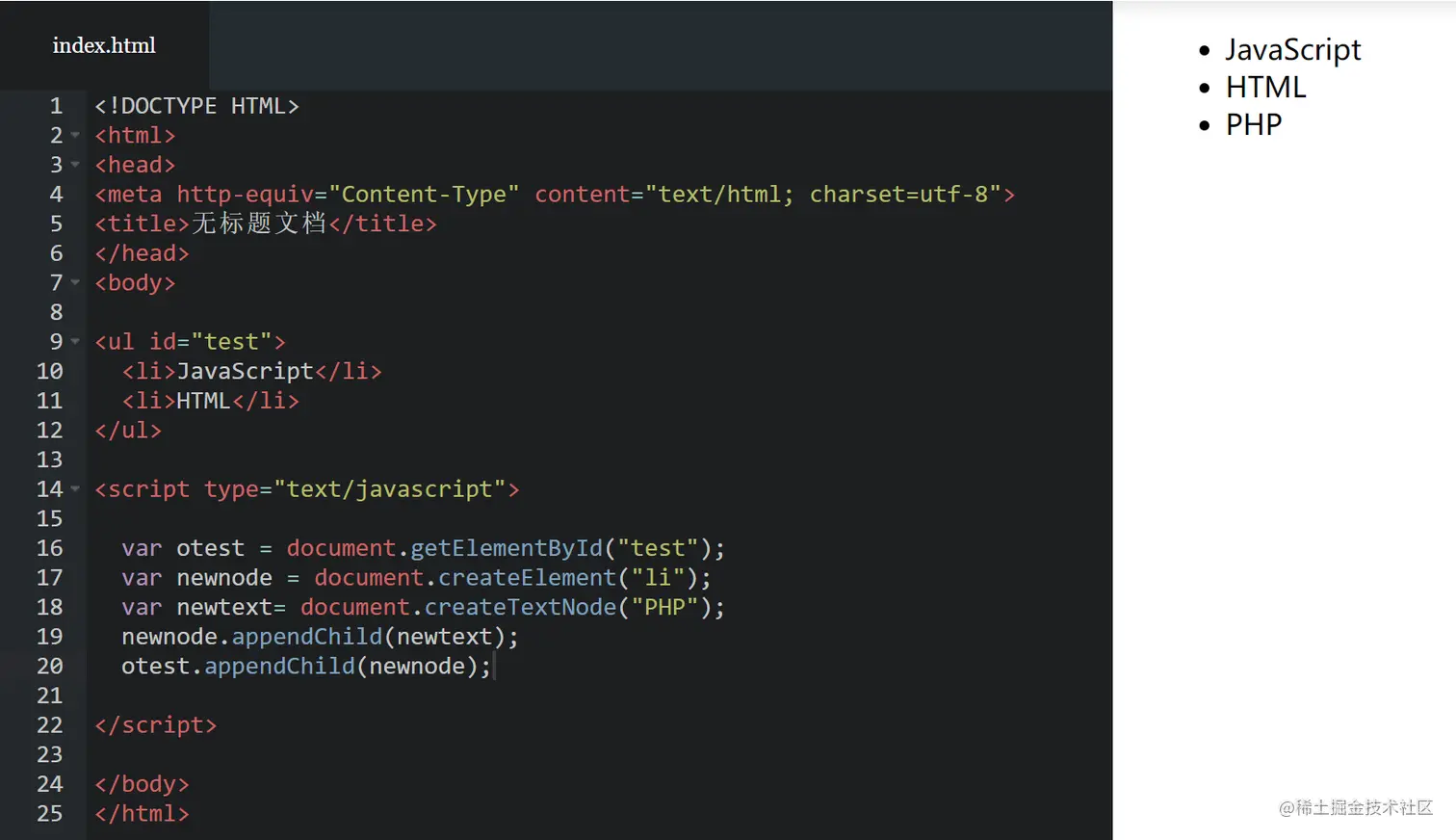The width and height of the screenshot is (1456, 840).
Task: Collapse the ul fold arrow on line 9
Action: [75, 341]
